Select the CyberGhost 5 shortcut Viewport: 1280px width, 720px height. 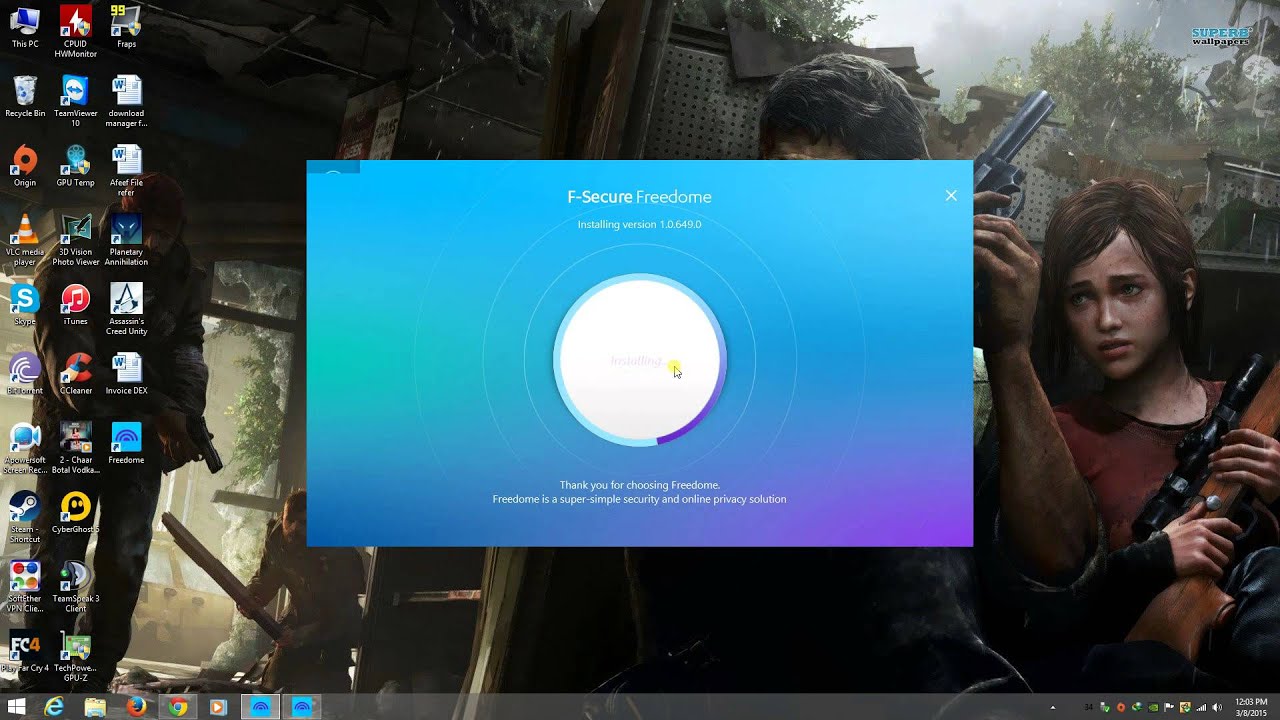75,513
